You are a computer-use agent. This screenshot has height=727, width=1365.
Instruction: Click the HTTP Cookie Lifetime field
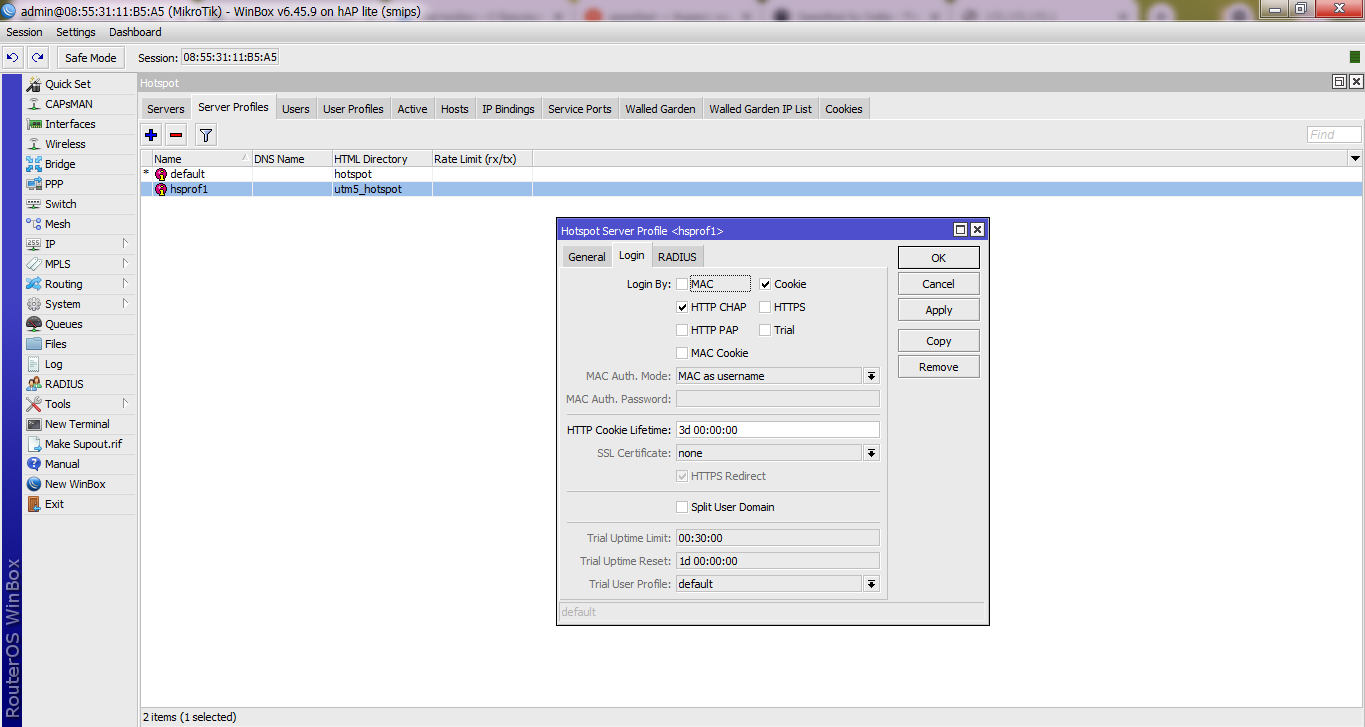pyautogui.click(x=777, y=430)
